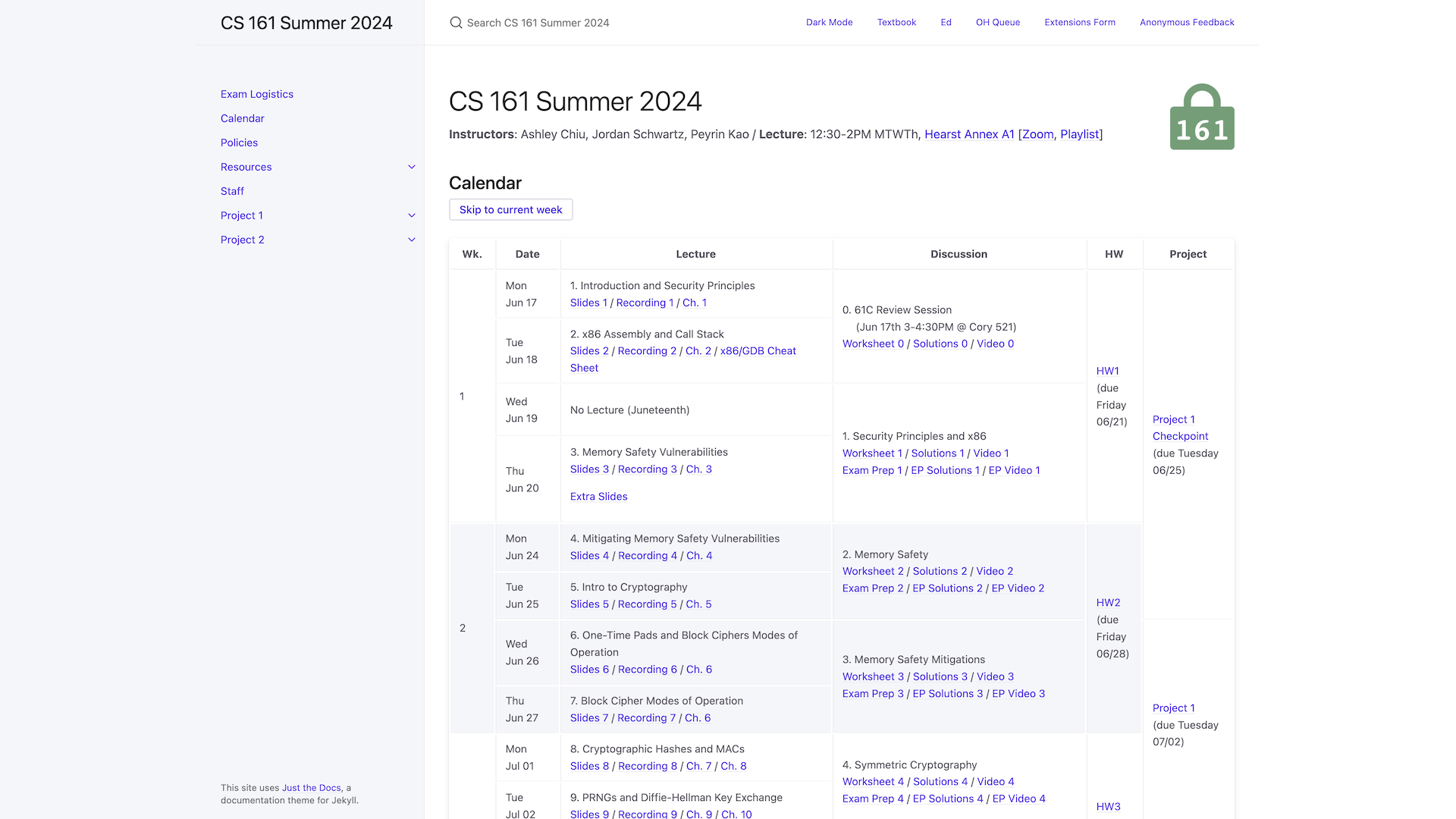Viewport: 1456px width, 819px height.
Task: Open Slides 4 for Mitigating Memory Safety
Action: [589, 556]
